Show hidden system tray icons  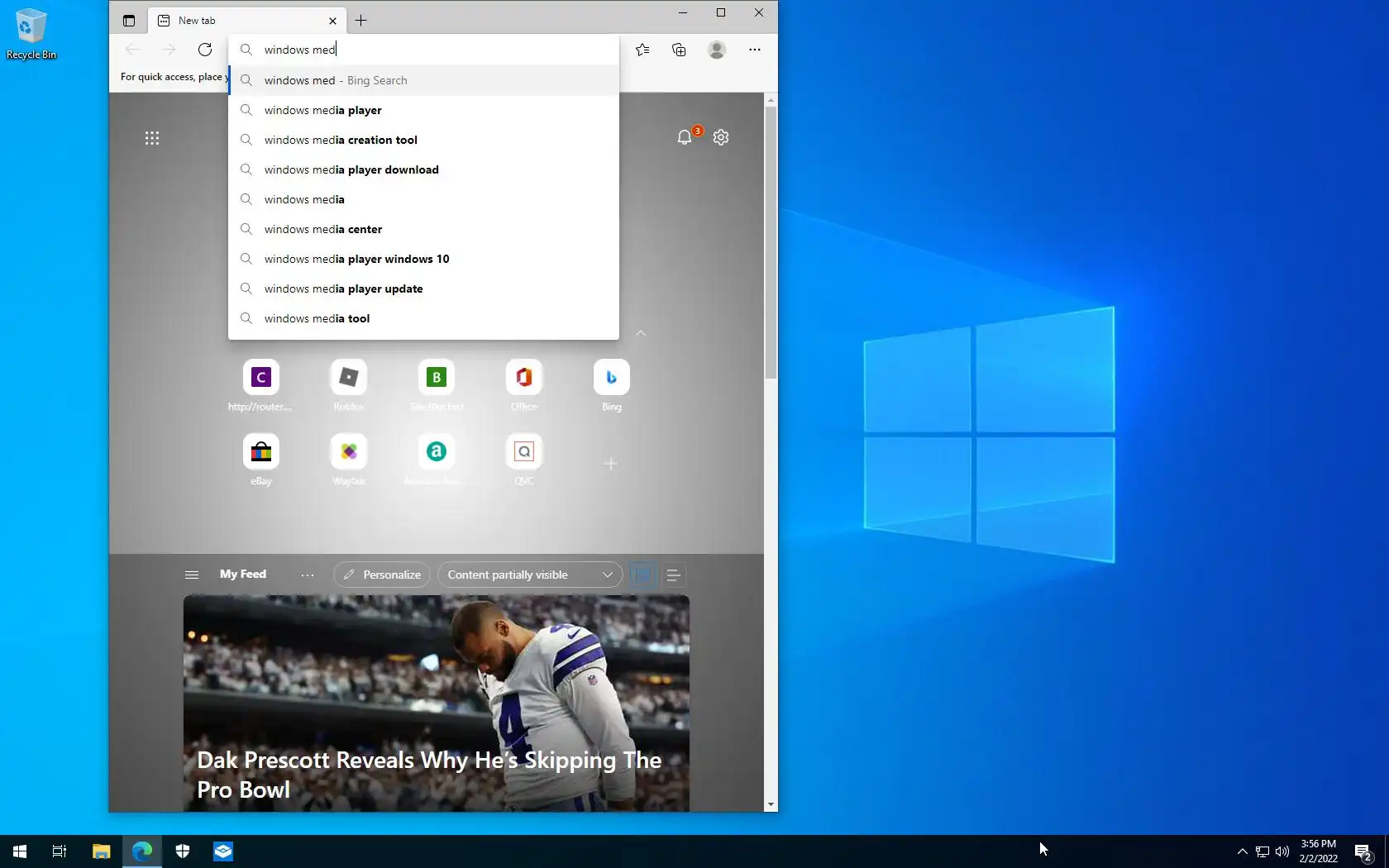point(1242,851)
